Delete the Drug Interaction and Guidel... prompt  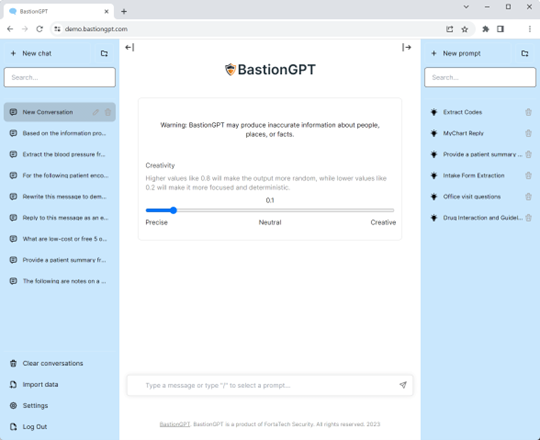tap(528, 218)
